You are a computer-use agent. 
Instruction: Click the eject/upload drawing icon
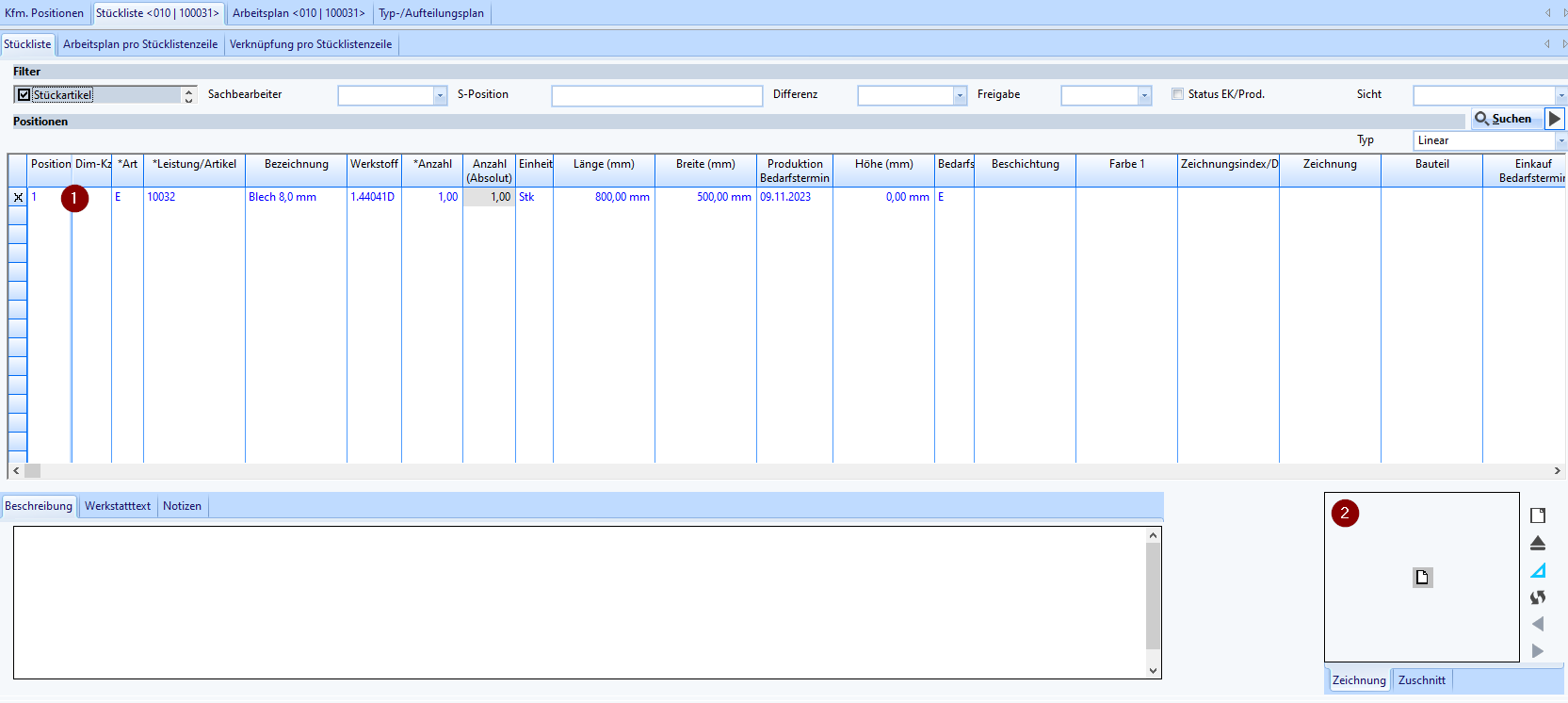click(1538, 544)
